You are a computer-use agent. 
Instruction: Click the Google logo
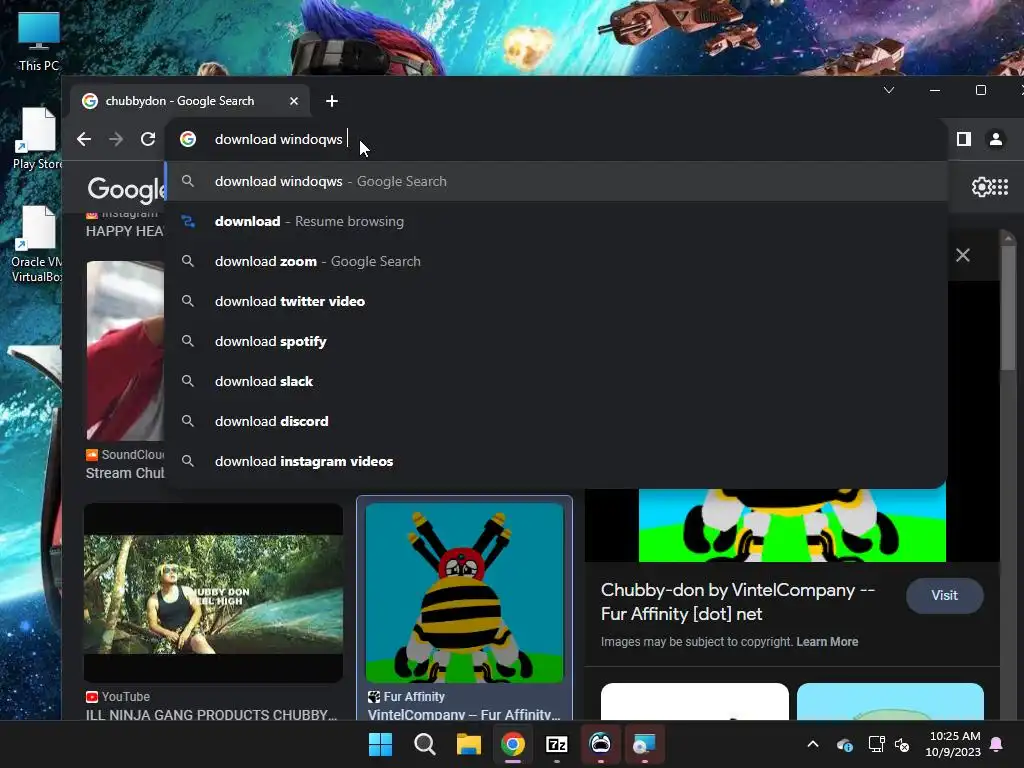pyautogui.click(x=126, y=189)
